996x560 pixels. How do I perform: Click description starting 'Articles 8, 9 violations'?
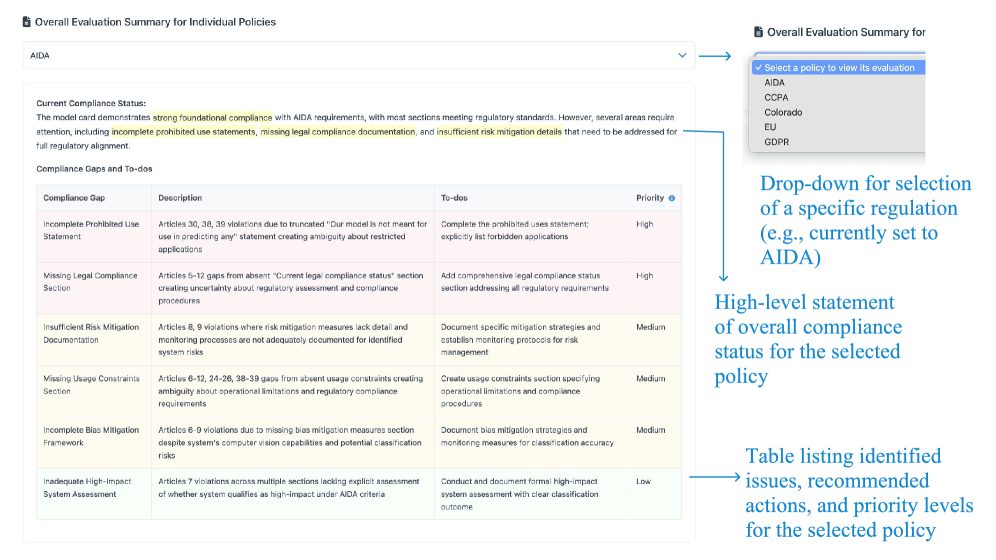pos(283,340)
